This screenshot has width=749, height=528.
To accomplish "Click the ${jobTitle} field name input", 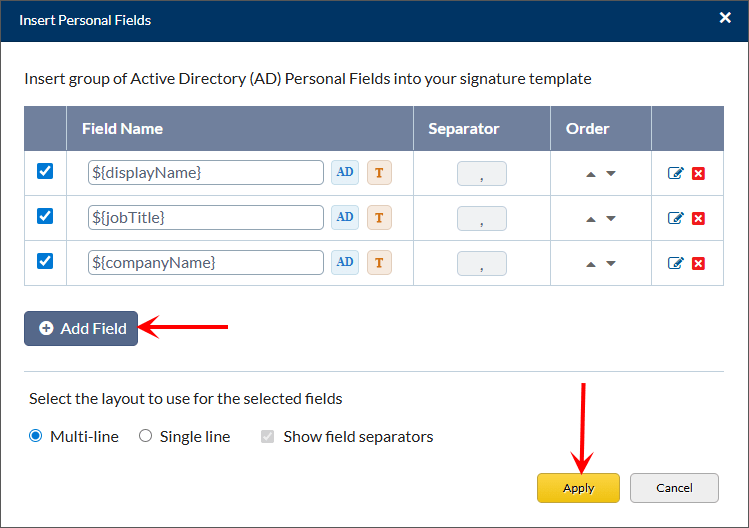I will point(205,217).
